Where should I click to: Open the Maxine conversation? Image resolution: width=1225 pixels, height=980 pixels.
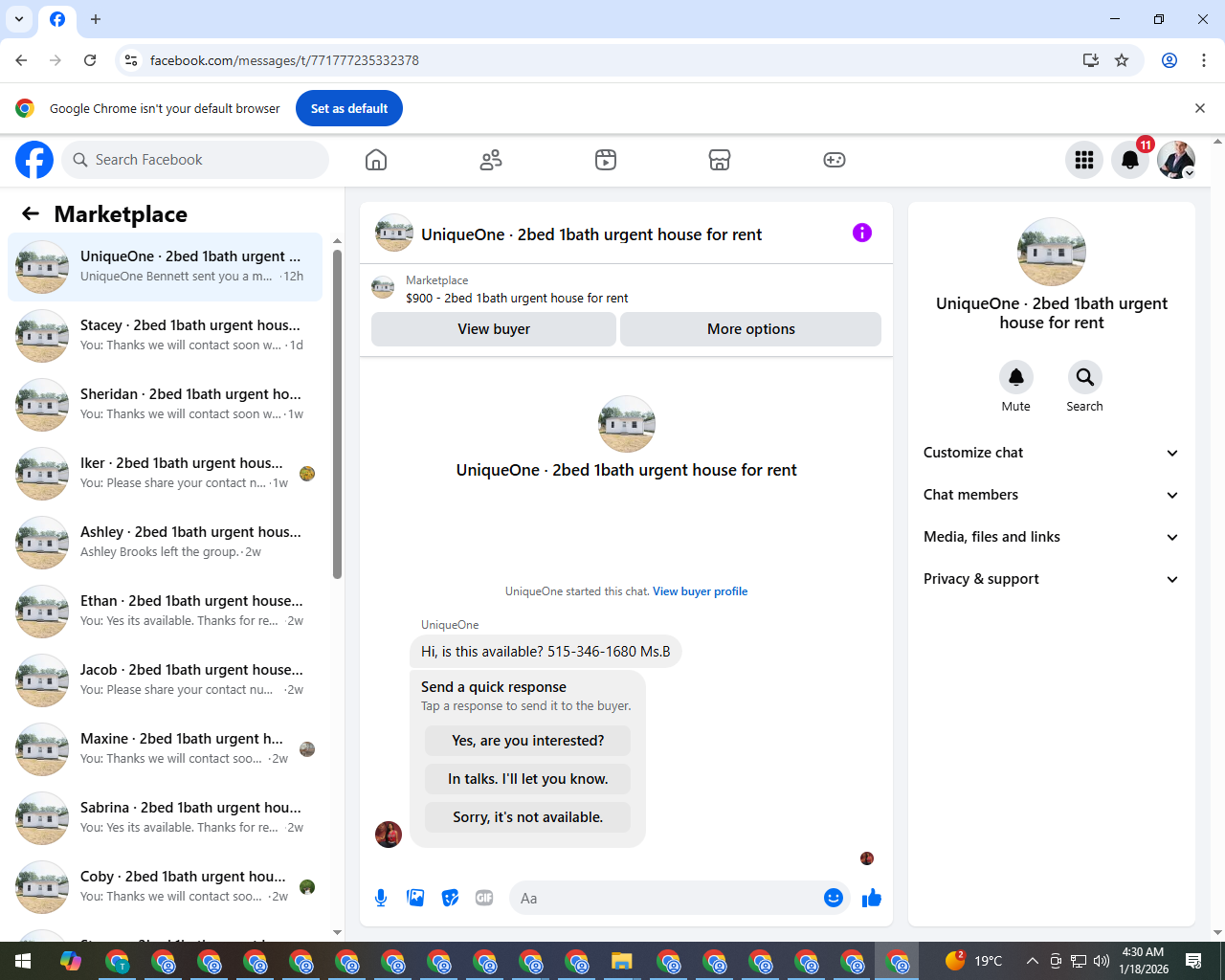[165, 748]
